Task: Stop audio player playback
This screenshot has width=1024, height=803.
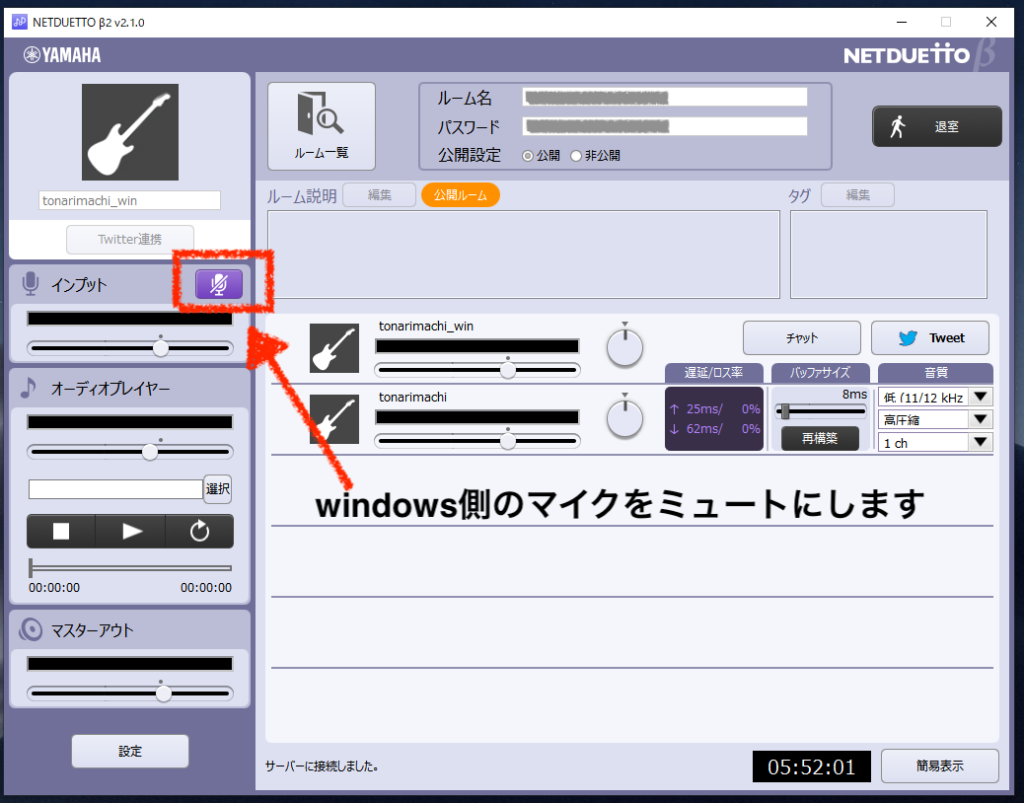Action: click(61, 531)
